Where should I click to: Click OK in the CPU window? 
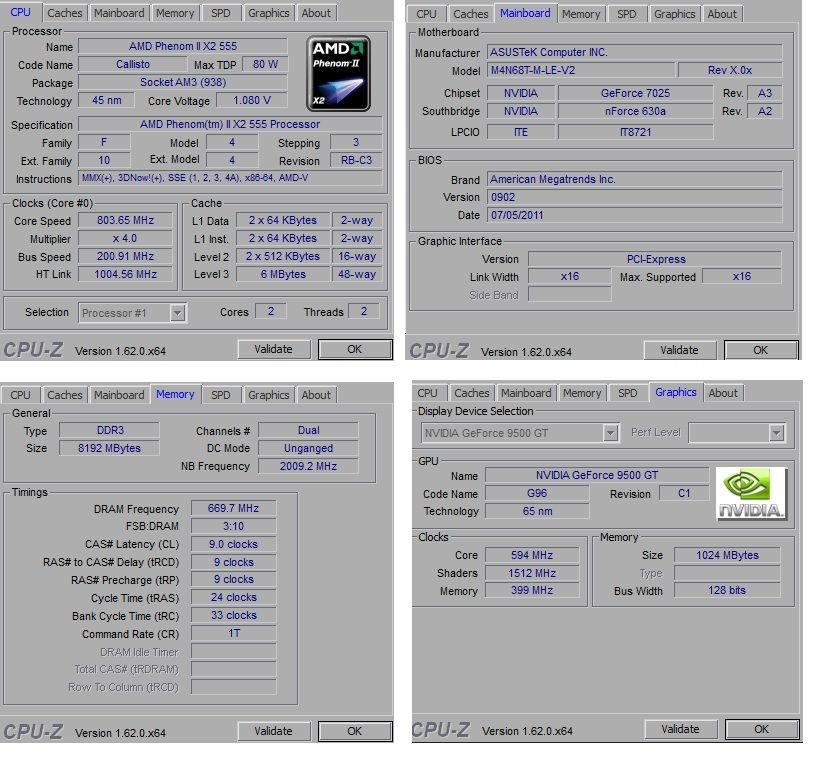[x=355, y=349]
